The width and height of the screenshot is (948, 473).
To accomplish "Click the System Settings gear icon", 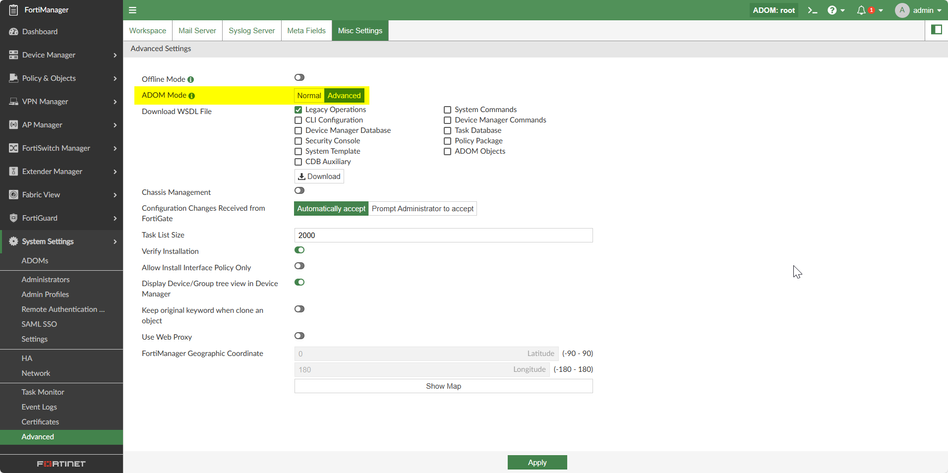I will [x=13, y=241].
